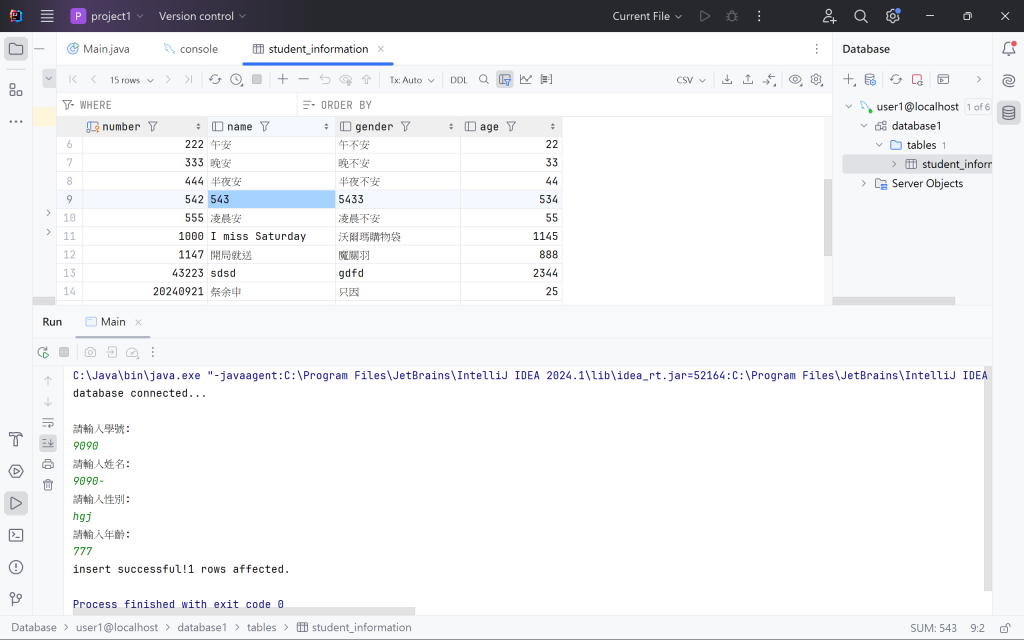Open the Services hexagon tool window
The image size is (1024, 640).
[16, 472]
